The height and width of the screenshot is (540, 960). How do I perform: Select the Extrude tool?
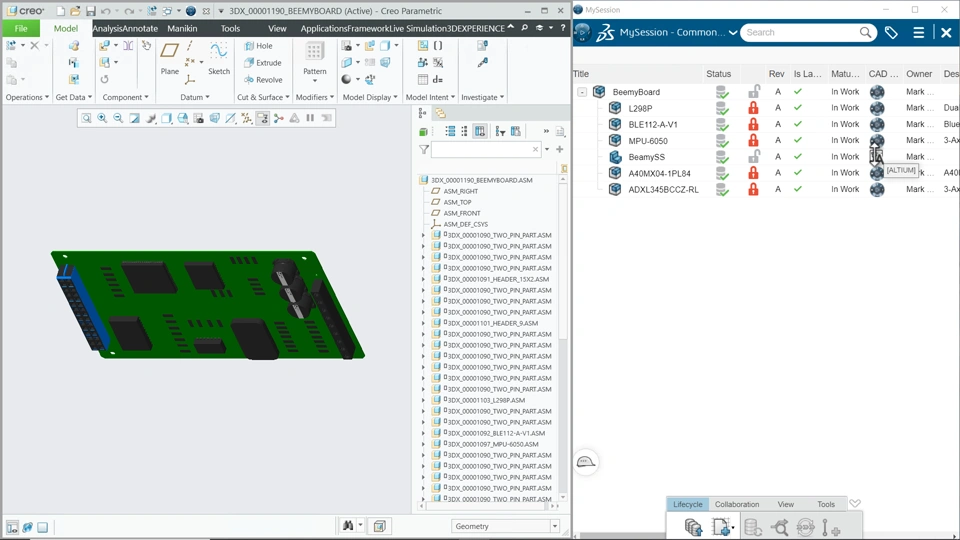click(x=263, y=62)
